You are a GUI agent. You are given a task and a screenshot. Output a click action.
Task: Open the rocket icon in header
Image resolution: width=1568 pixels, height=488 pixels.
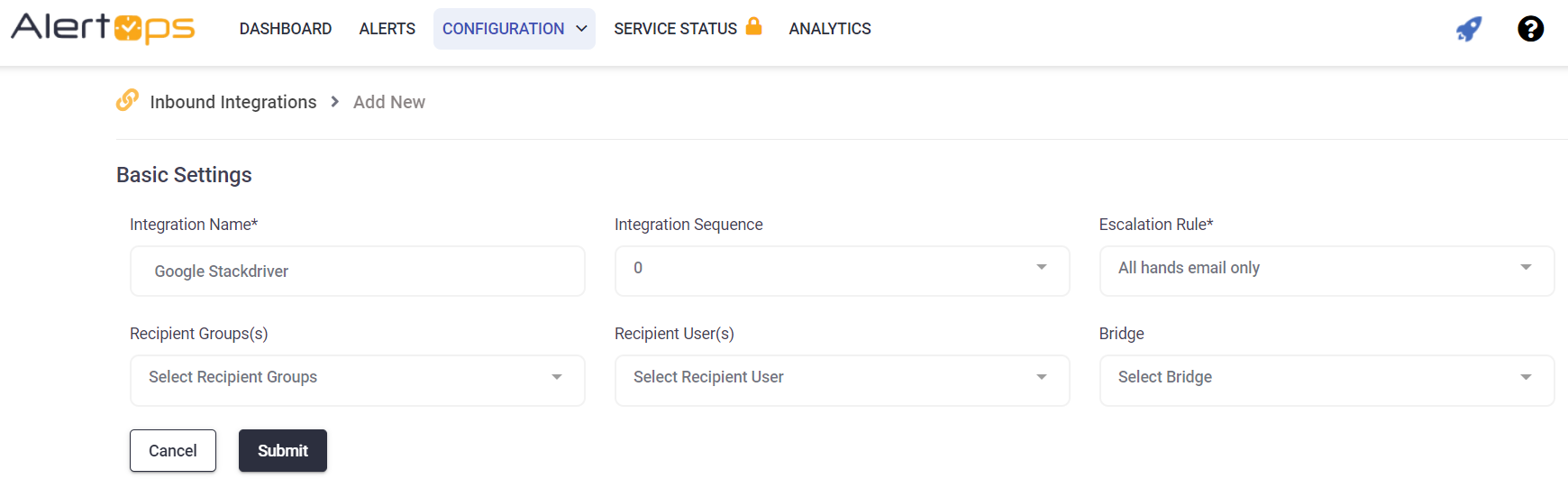coord(1469,29)
